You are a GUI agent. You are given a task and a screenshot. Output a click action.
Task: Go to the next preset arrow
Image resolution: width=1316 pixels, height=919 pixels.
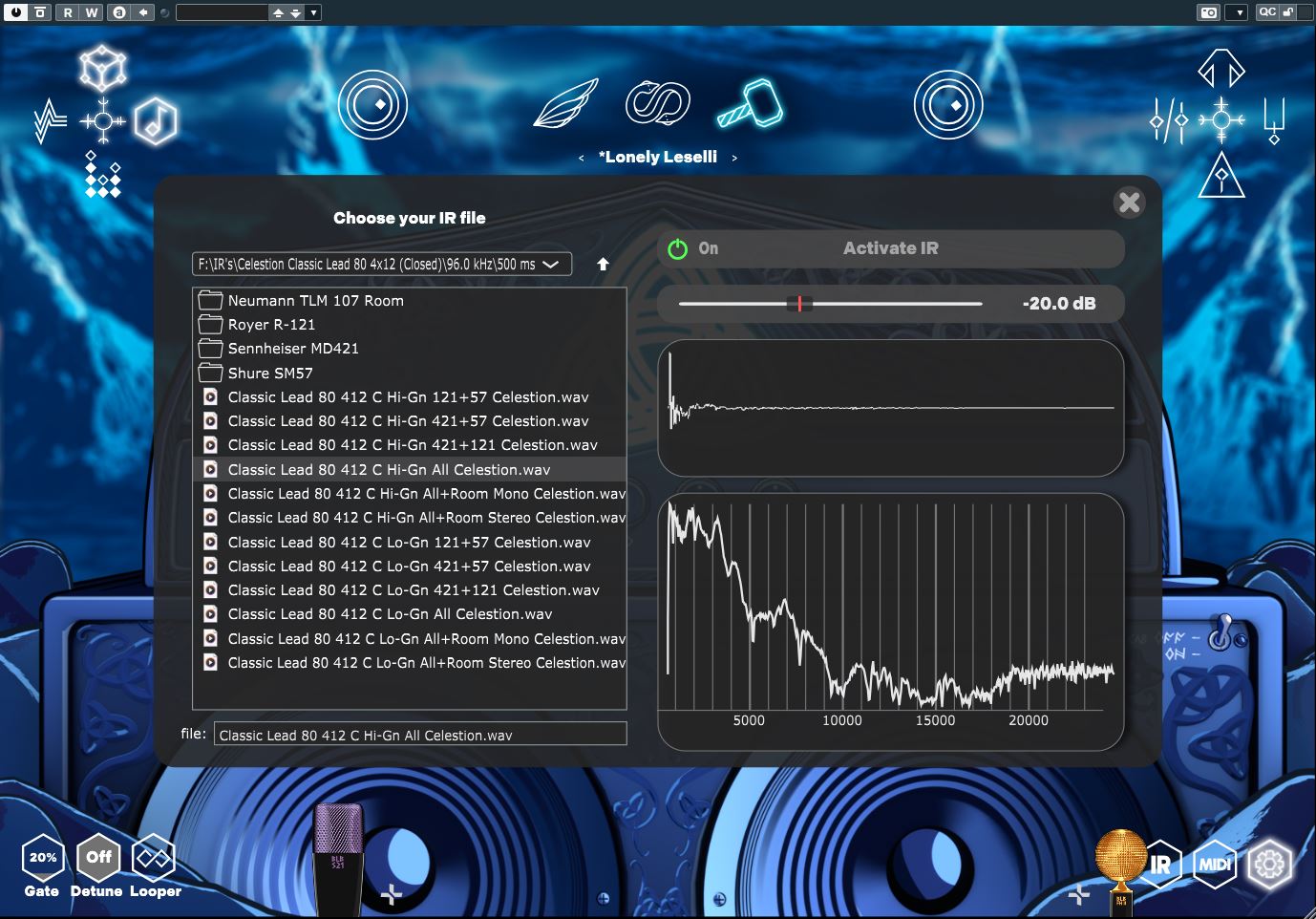point(734,158)
